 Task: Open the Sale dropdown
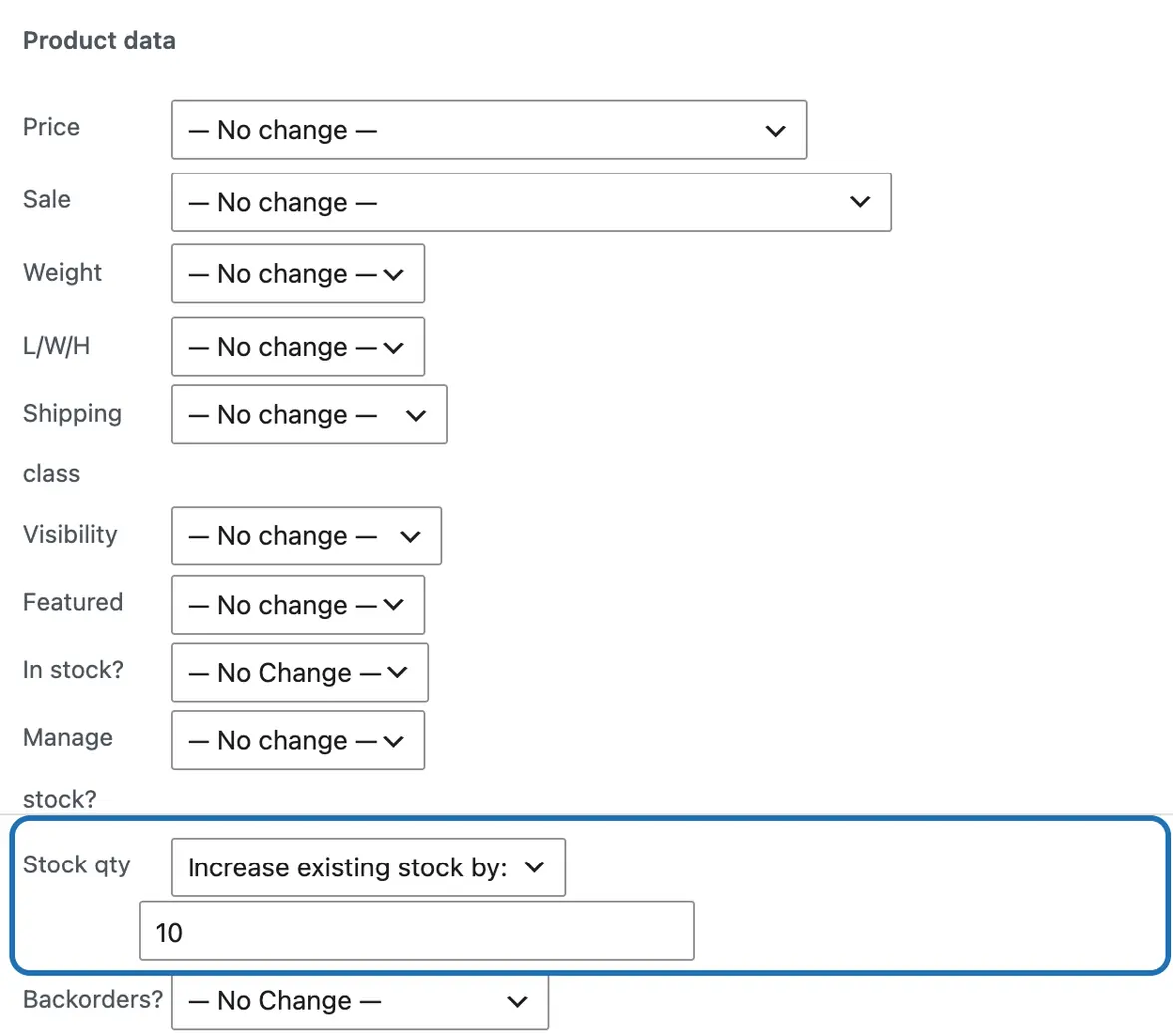click(531, 202)
